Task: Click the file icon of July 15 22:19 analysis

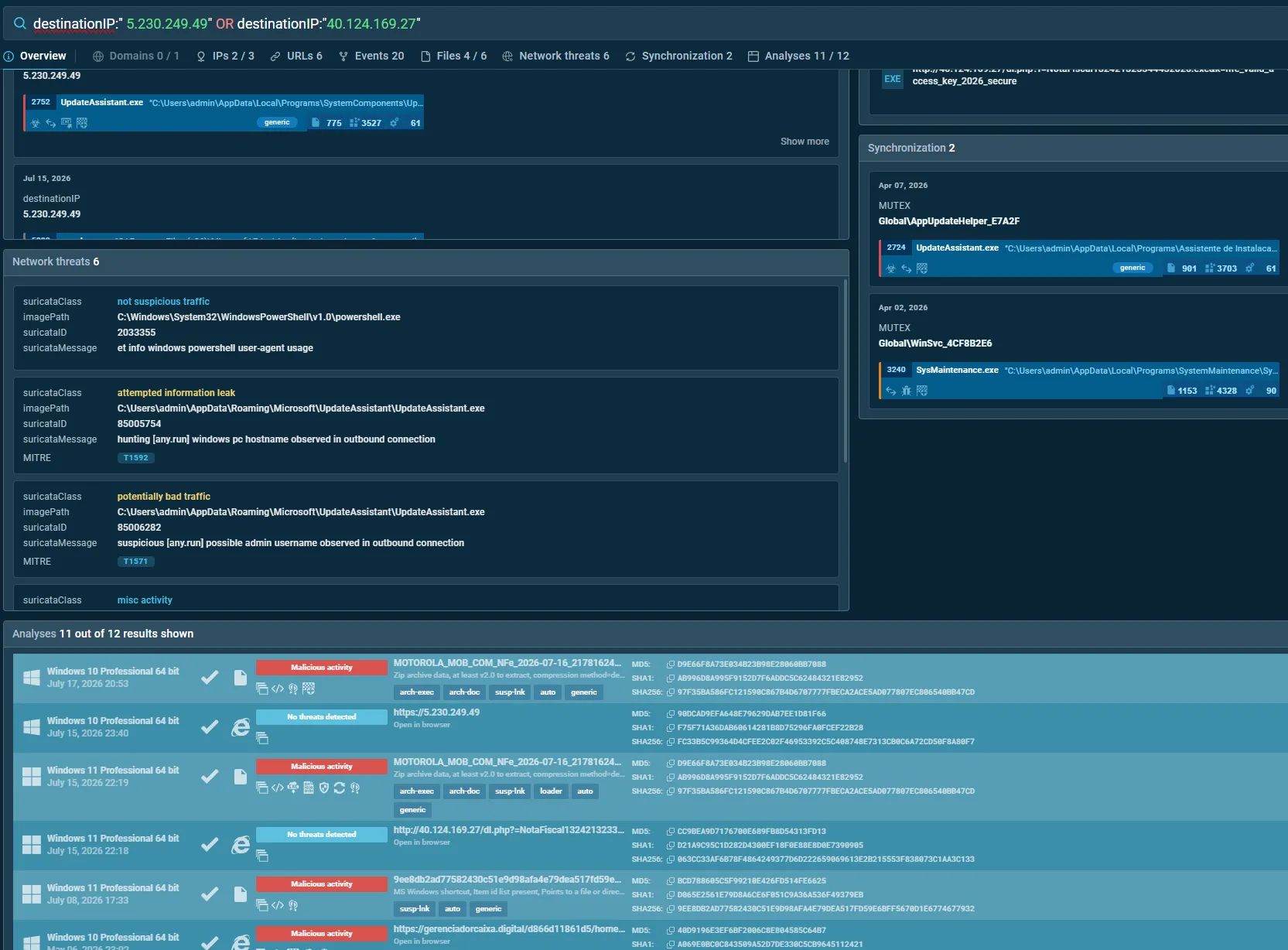Action: [x=241, y=777]
